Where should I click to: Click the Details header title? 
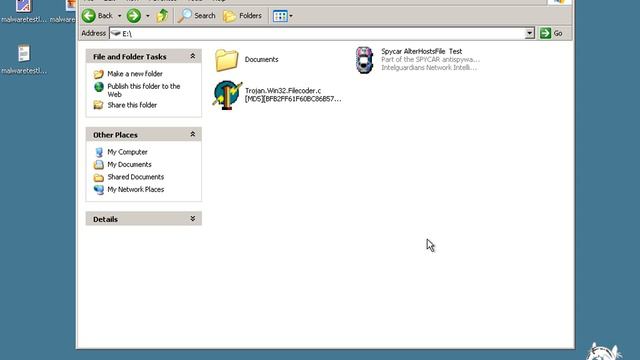click(x=105, y=219)
